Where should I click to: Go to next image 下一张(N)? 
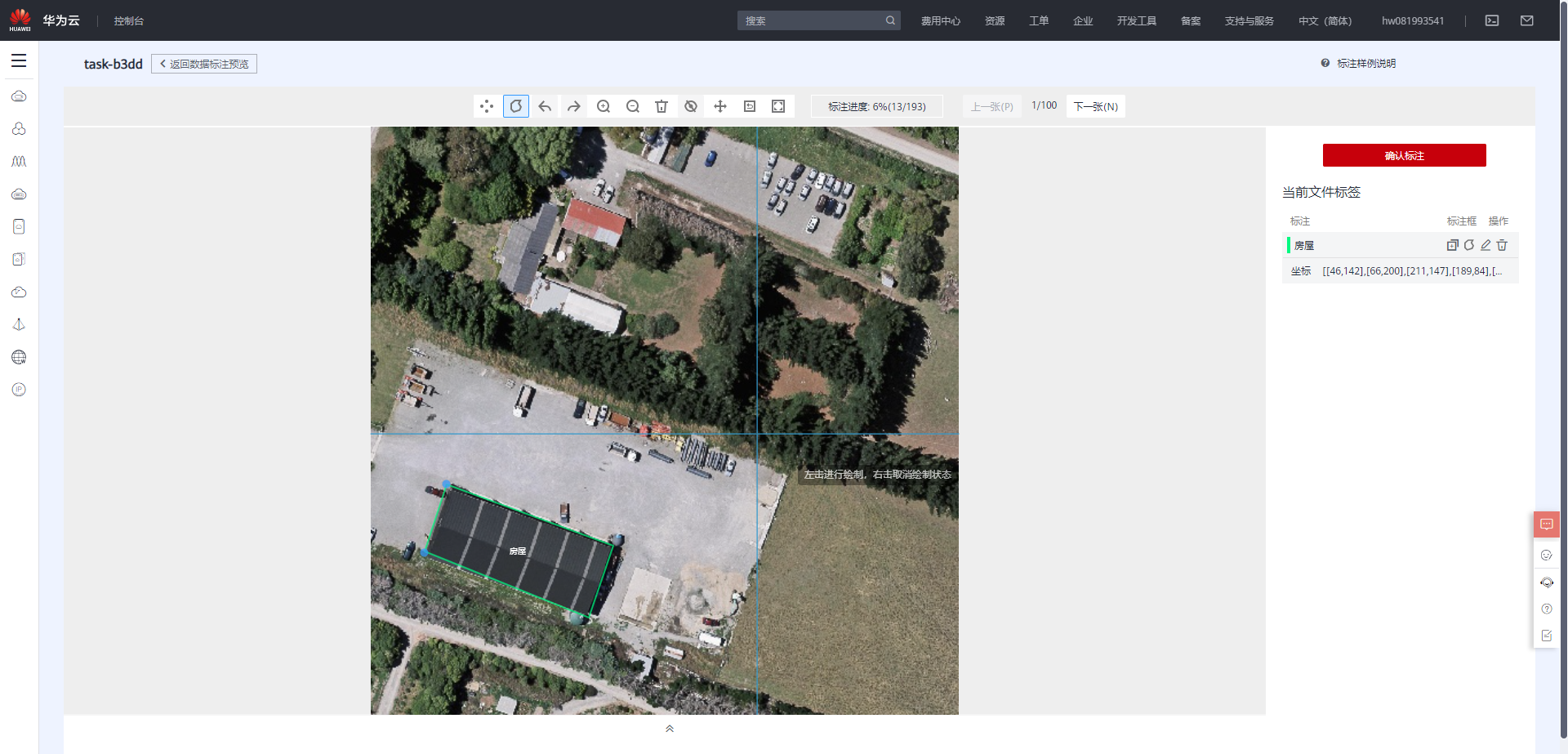click(1096, 106)
